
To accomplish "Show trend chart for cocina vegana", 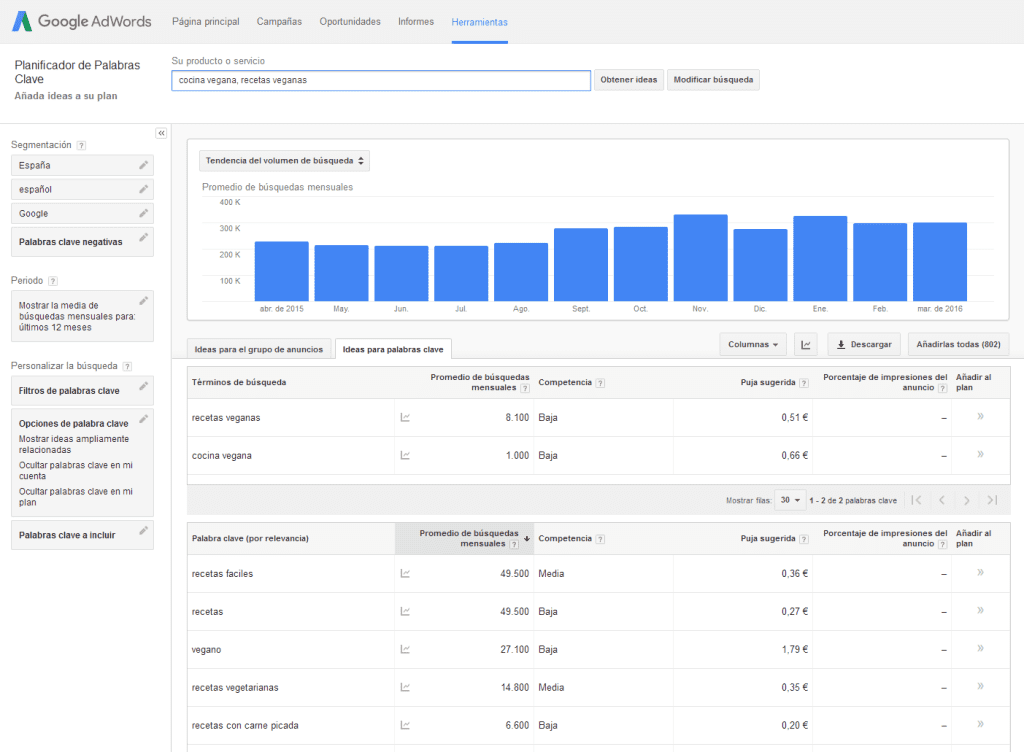I will click(x=405, y=455).
